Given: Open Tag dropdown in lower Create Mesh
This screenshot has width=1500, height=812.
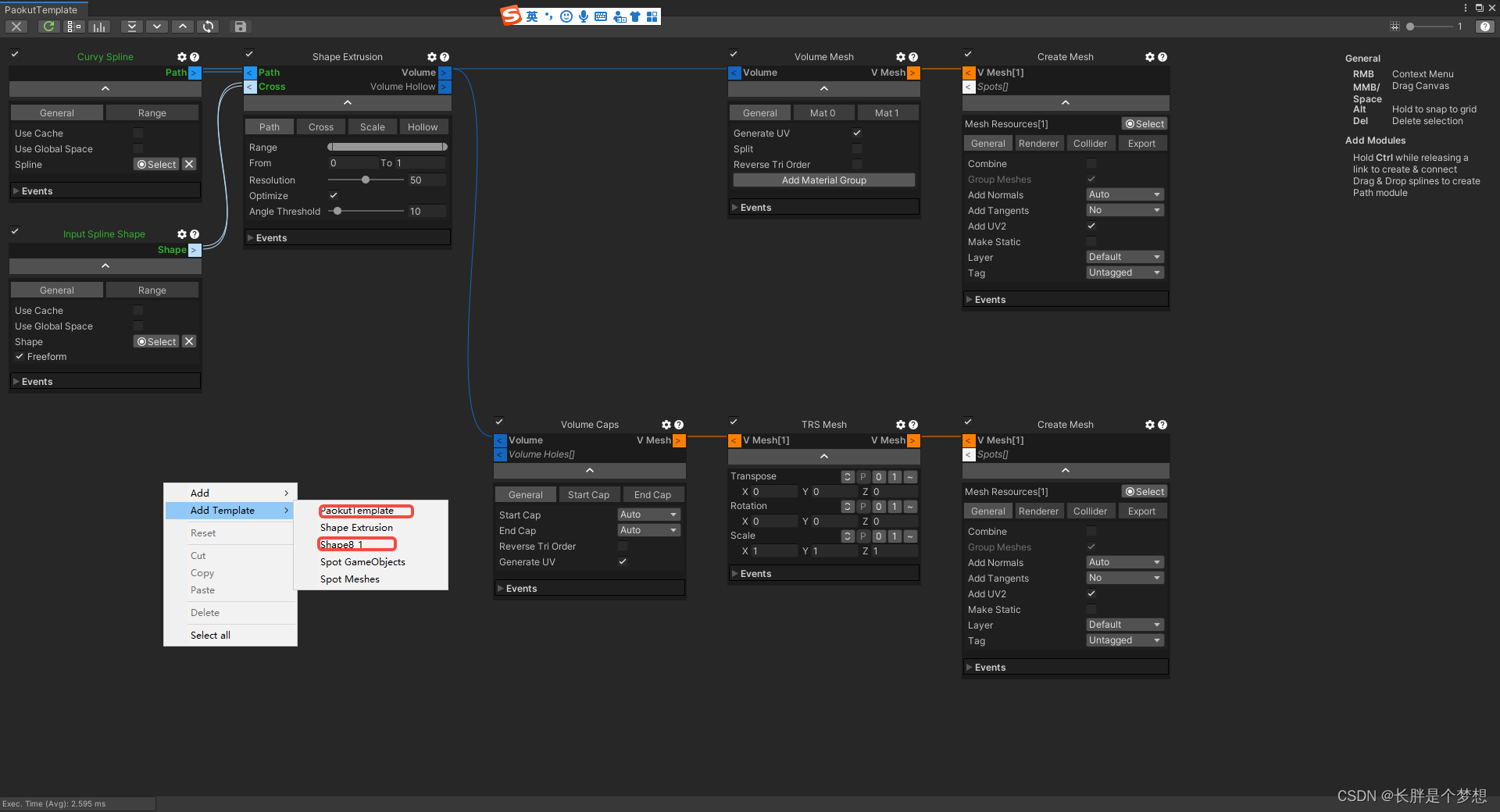Looking at the screenshot, I should [x=1125, y=640].
